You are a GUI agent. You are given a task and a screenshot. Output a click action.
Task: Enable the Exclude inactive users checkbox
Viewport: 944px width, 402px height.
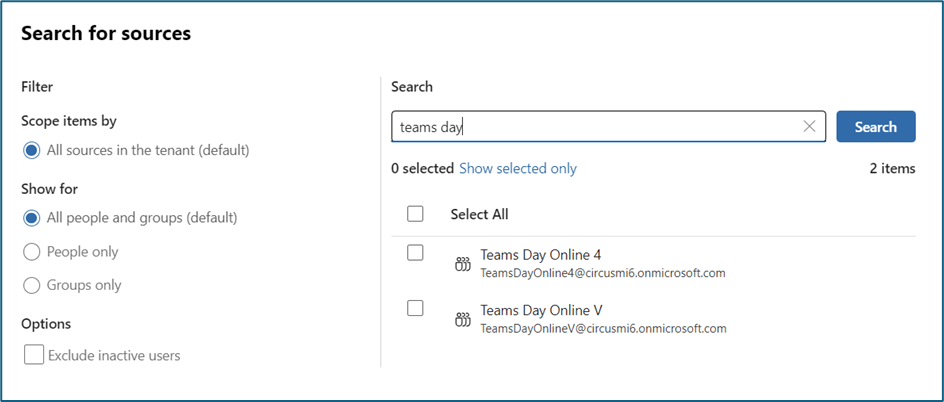point(34,355)
